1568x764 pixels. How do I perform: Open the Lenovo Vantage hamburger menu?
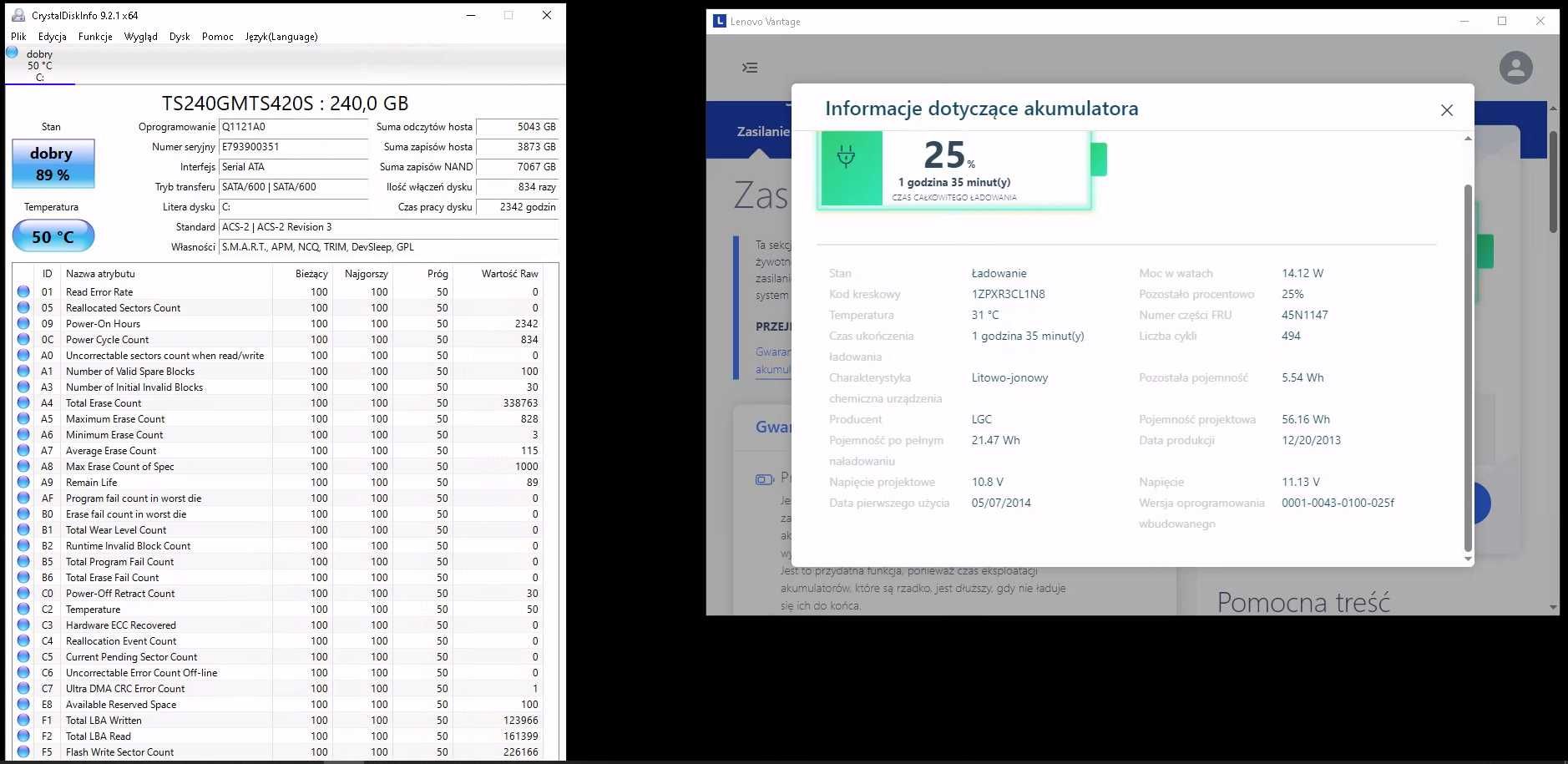pos(750,68)
